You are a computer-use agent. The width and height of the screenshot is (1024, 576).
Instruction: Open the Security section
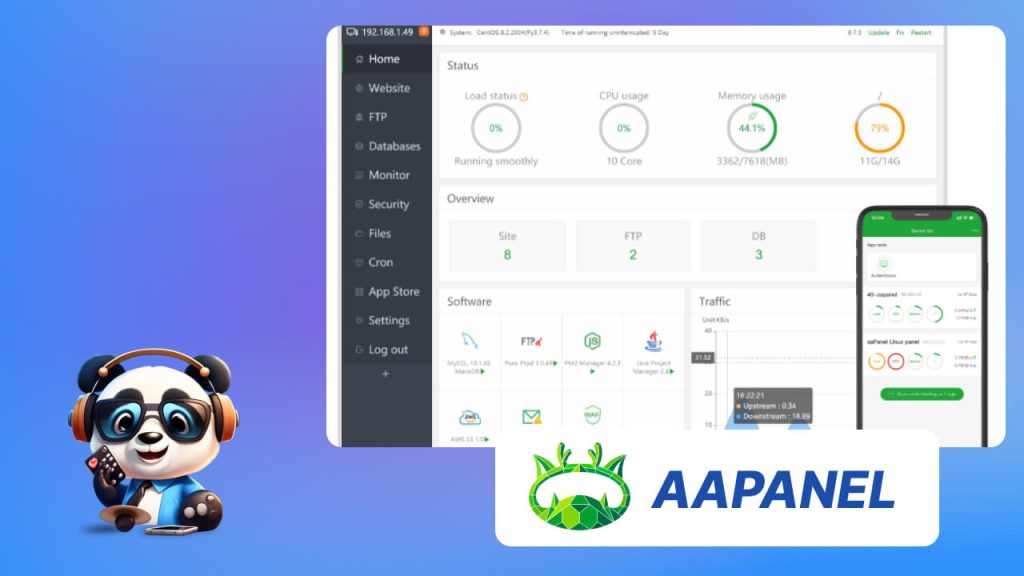387,204
